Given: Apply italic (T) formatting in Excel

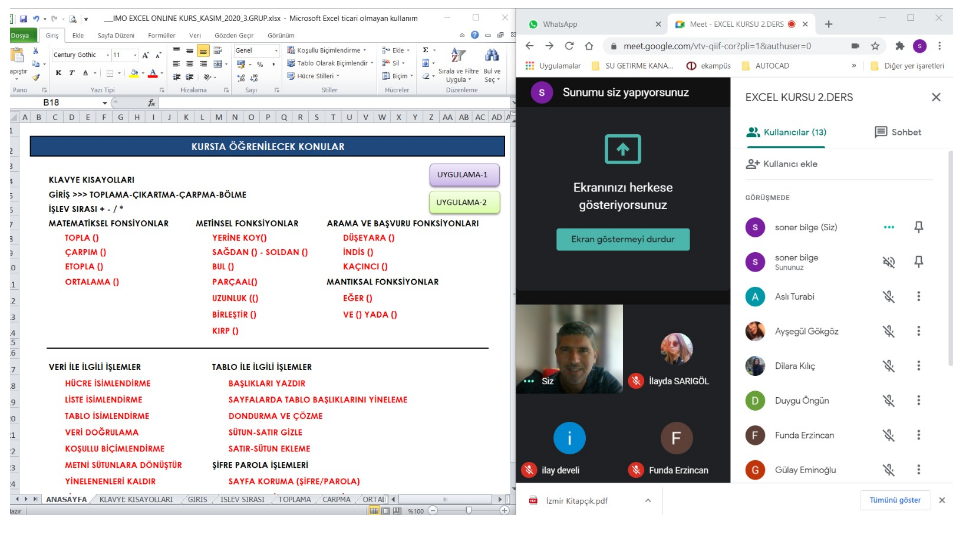Looking at the screenshot, I should pyautogui.click(x=72, y=73).
